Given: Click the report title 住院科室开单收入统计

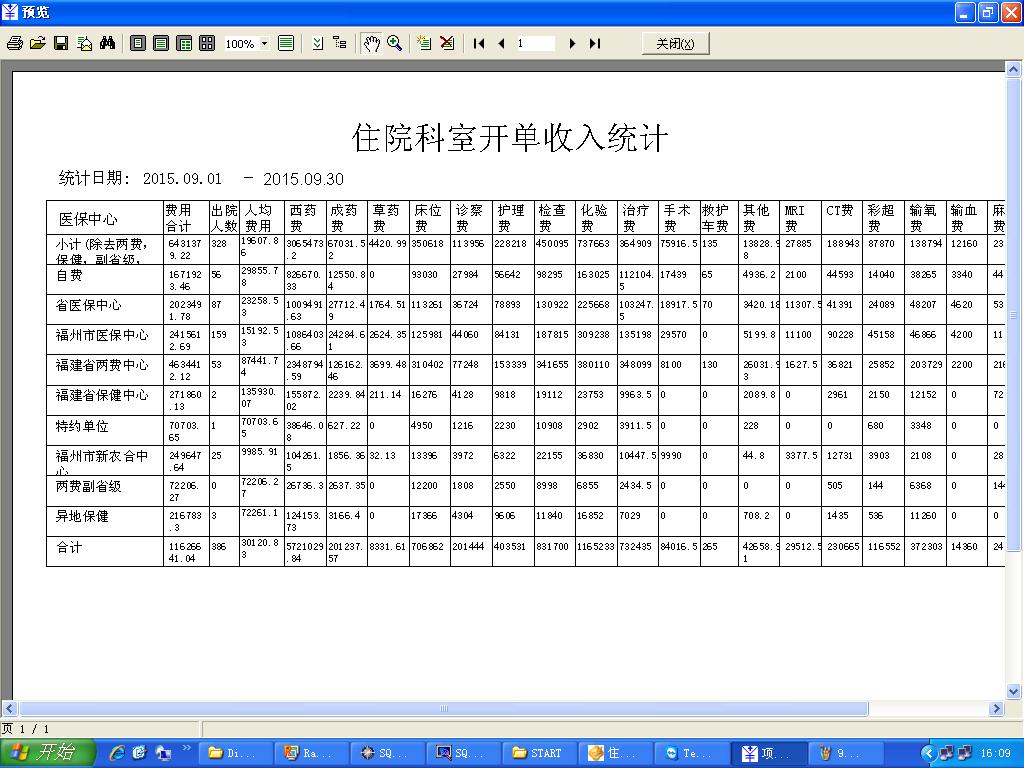Looking at the screenshot, I should (x=510, y=138).
